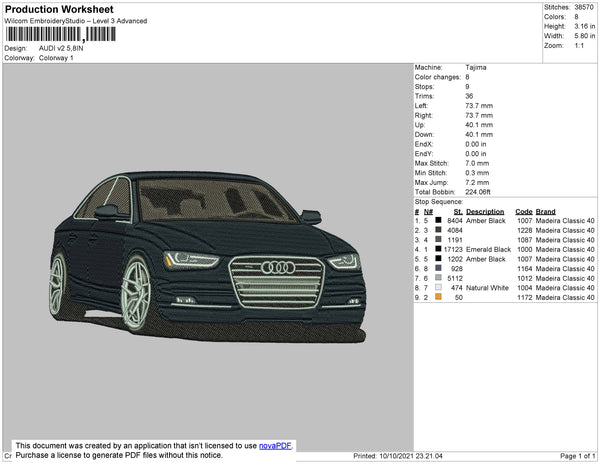
Task: Click the stitch count '38570'
Action: [x=584, y=7]
